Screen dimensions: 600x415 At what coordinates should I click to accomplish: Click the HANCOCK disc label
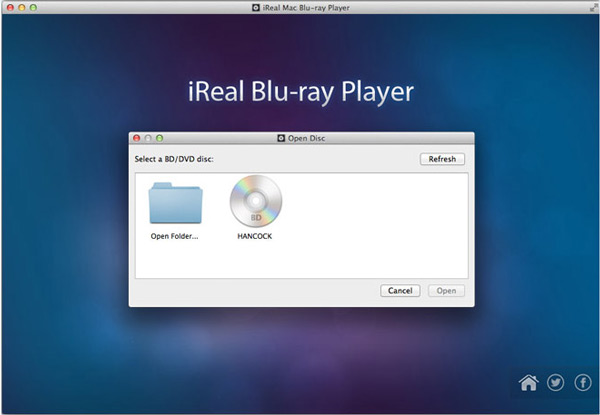254,236
